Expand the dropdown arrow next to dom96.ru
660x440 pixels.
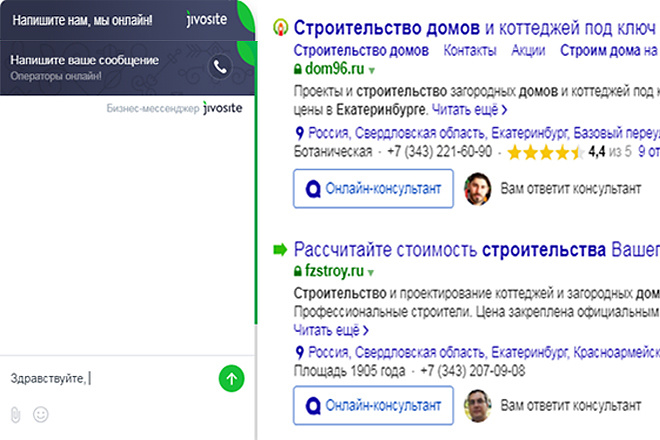coord(371,70)
